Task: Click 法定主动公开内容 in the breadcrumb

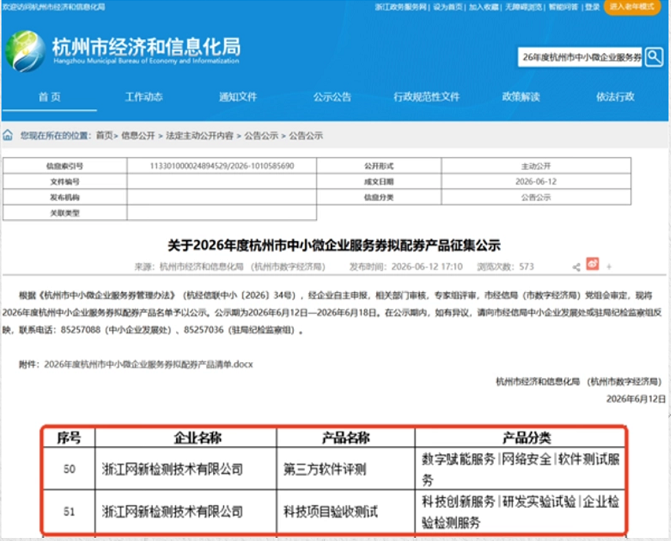Action: pyautogui.click(x=199, y=136)
